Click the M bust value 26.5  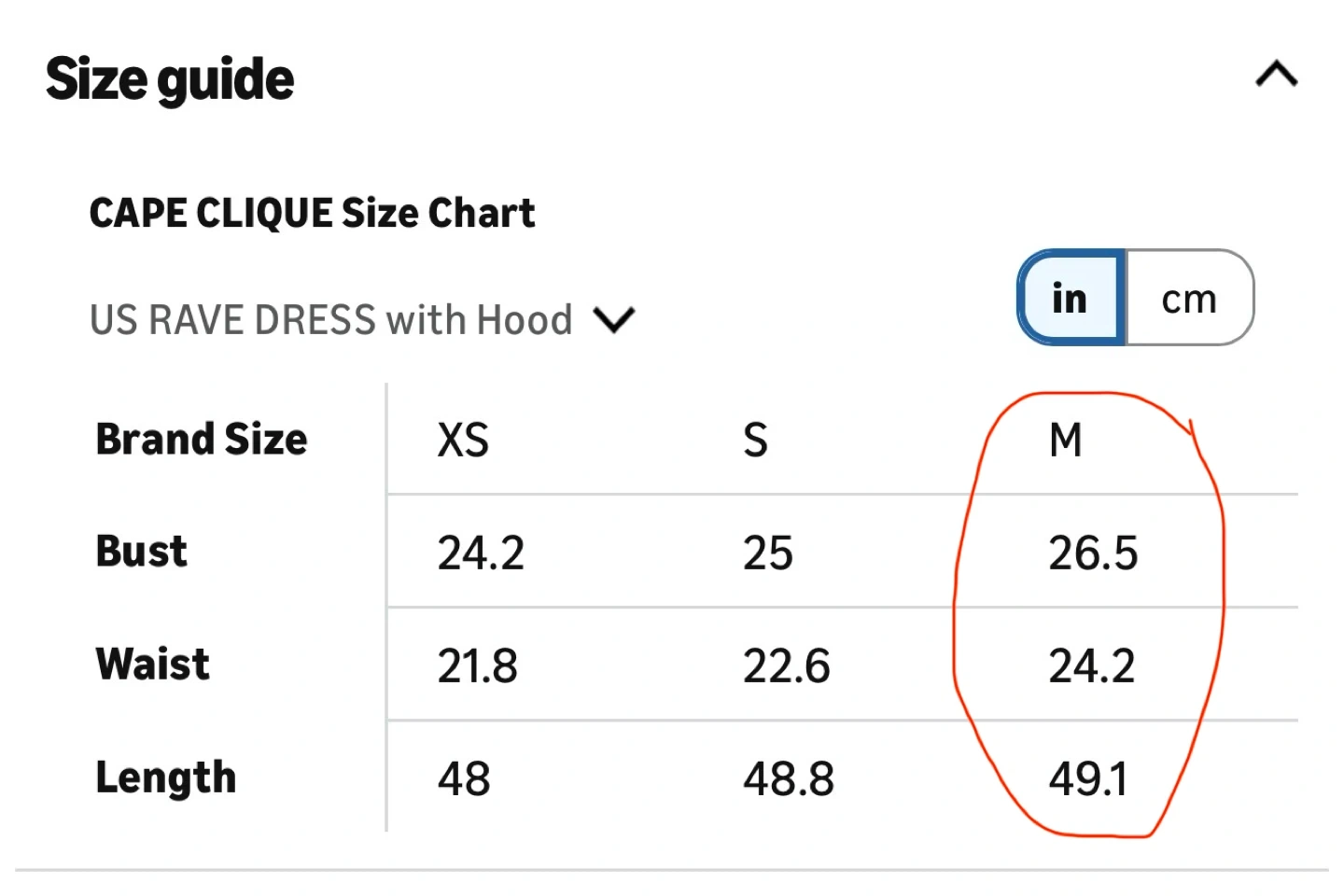[x=1093, y=553]
